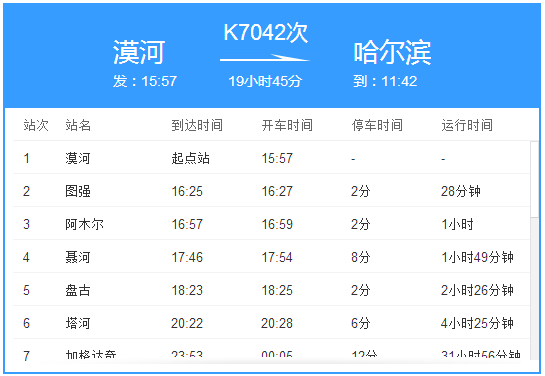Click the 到达时间 column header

click(197, 125)
